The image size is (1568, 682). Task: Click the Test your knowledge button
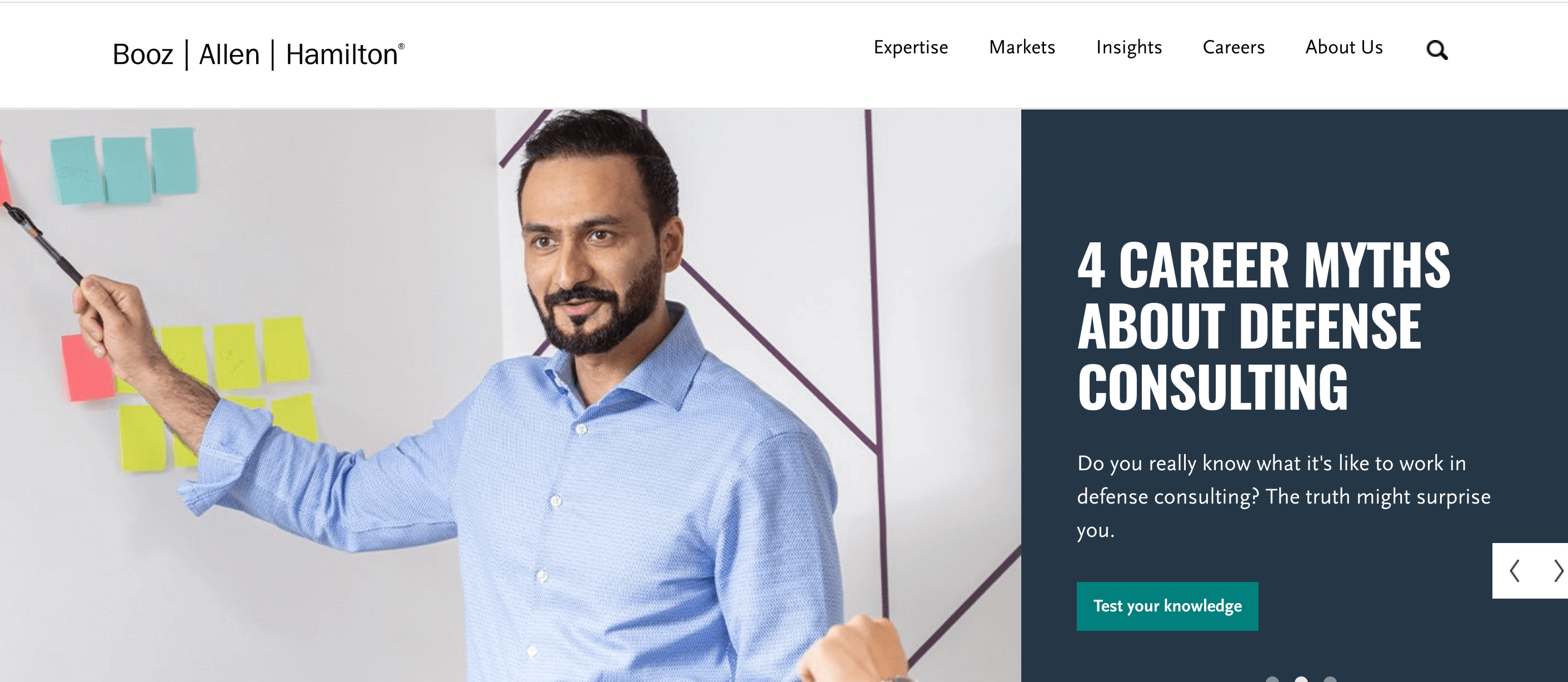1167,606
